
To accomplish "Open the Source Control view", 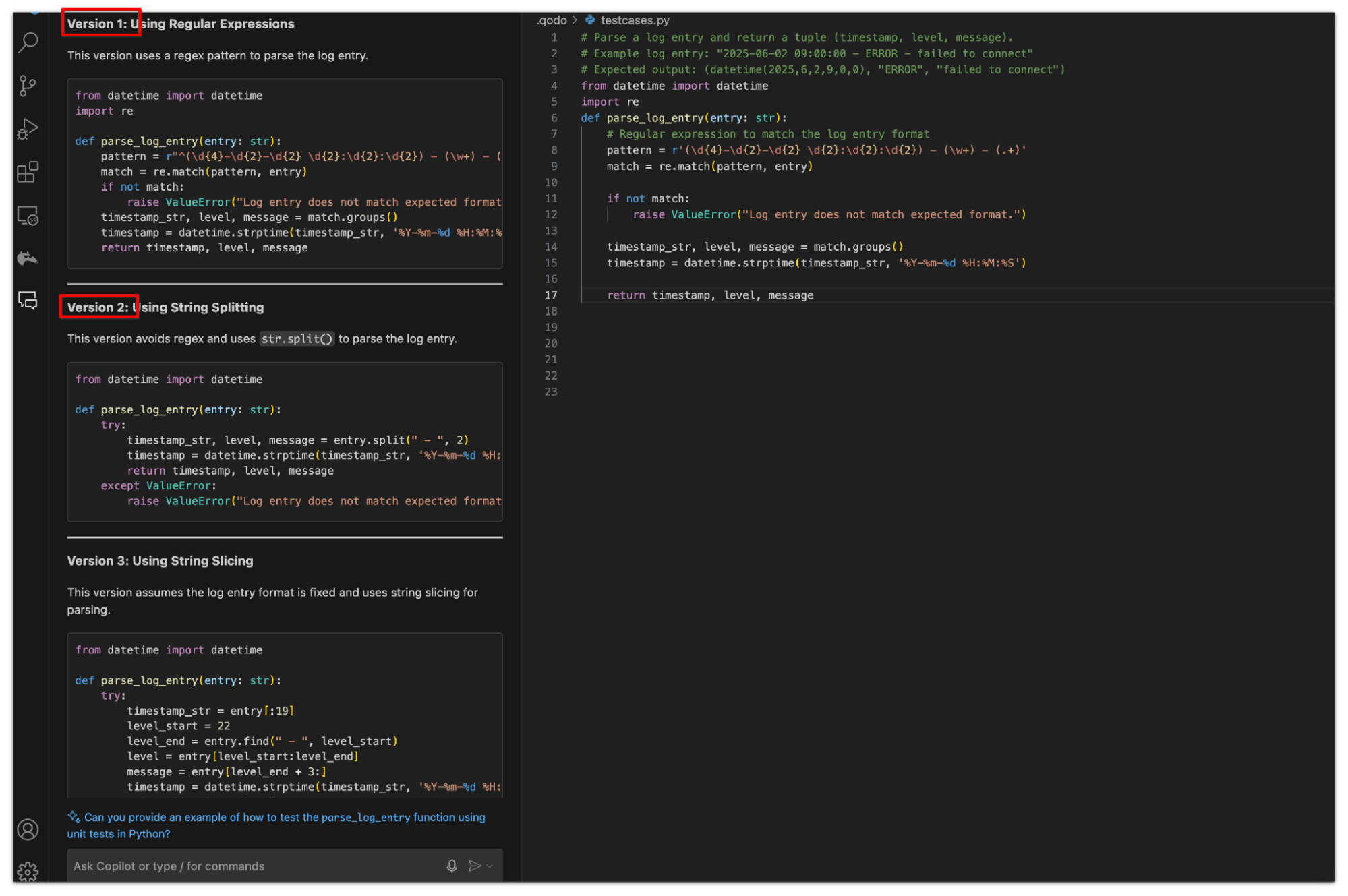I will tap(28, 86).
